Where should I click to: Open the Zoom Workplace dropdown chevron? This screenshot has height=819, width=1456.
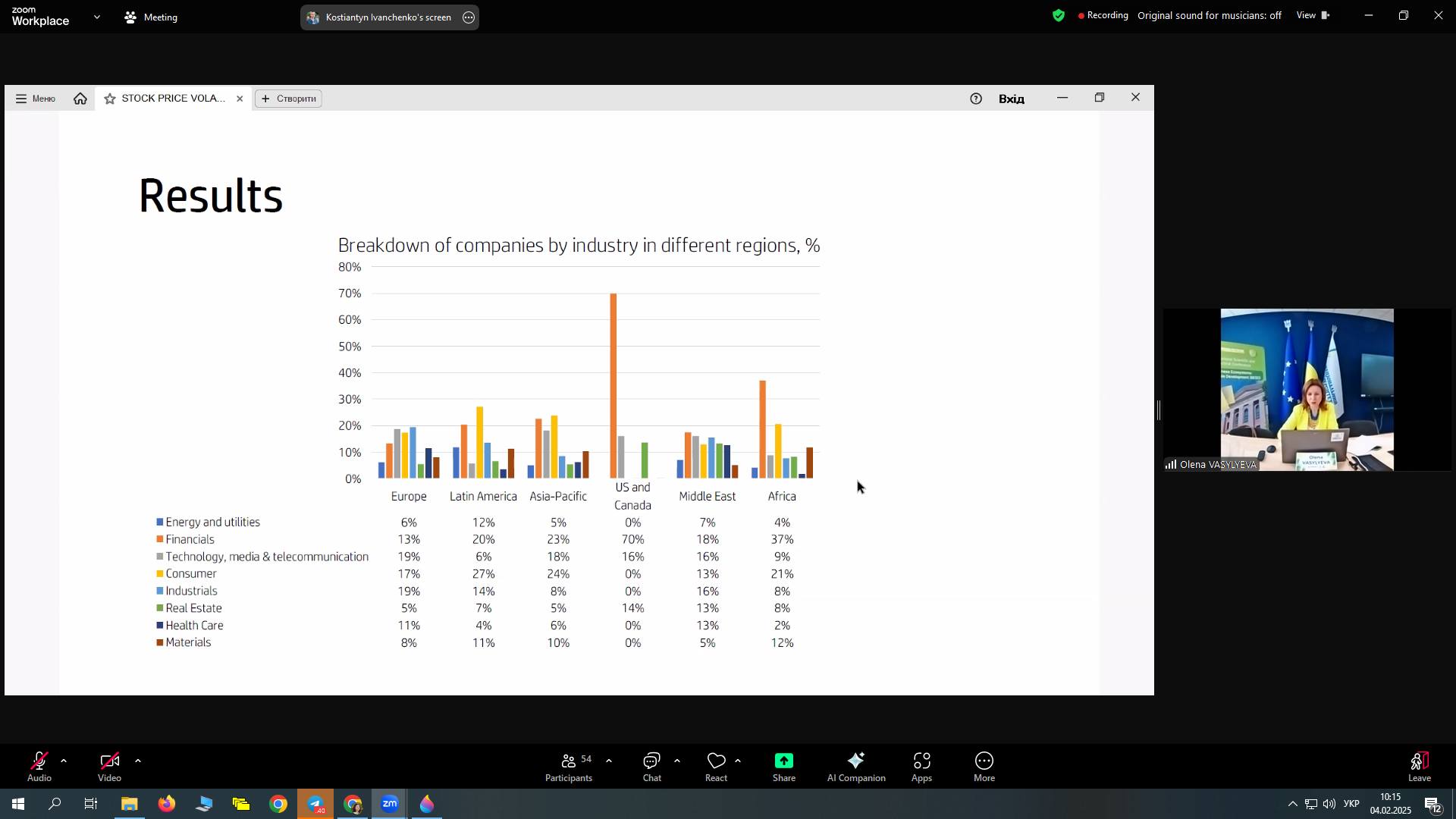(97, 17)
